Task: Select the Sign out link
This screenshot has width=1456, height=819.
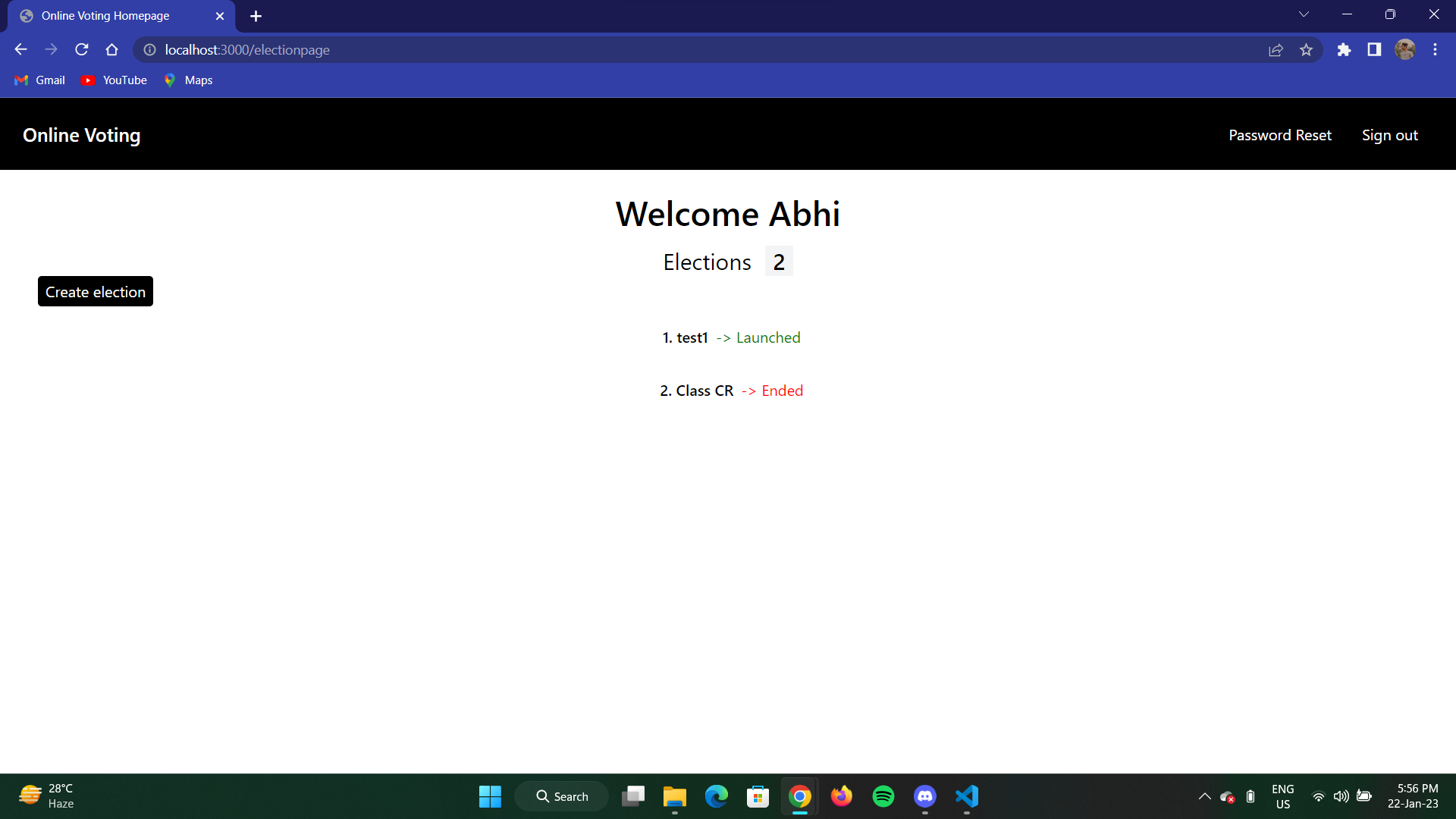Action: coord(1390,134)
